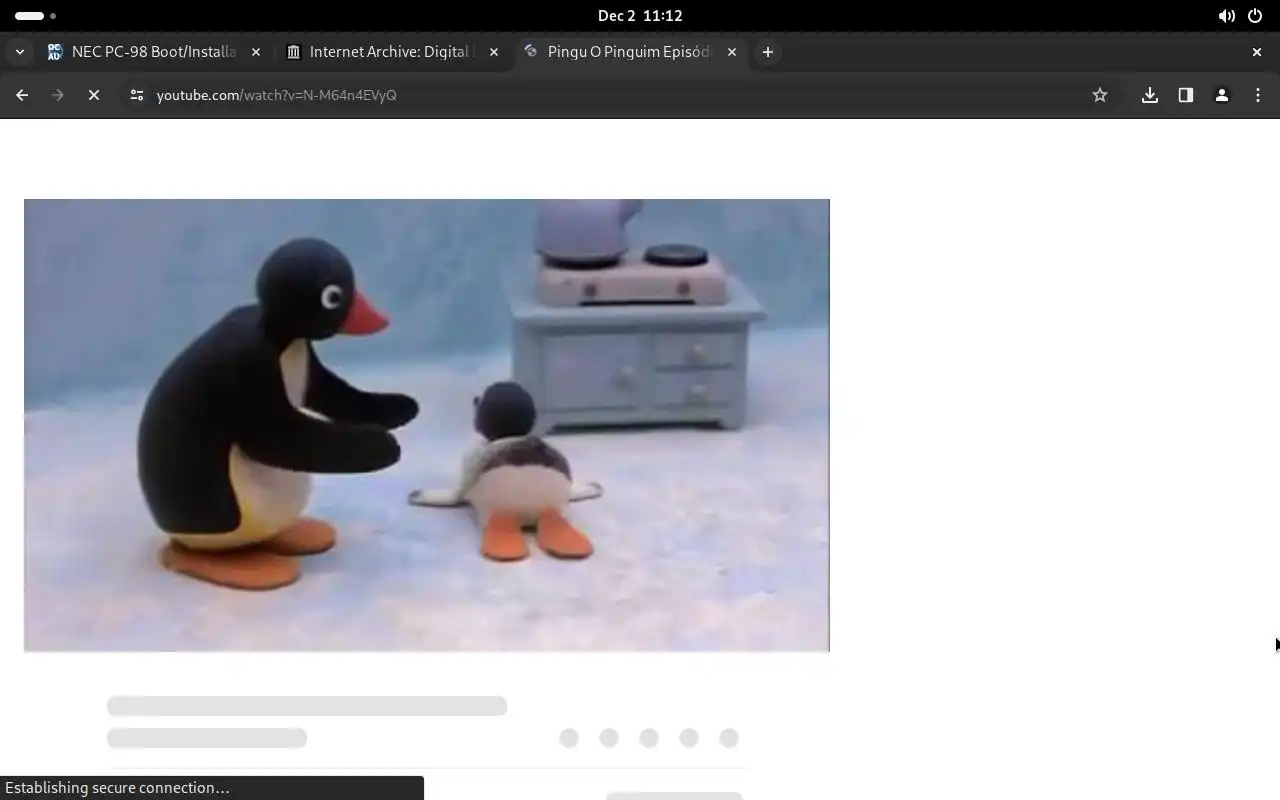Click the Pingu video player
Screen dimensions: 1280x800
pyautogui.click(x=427, y=425)
